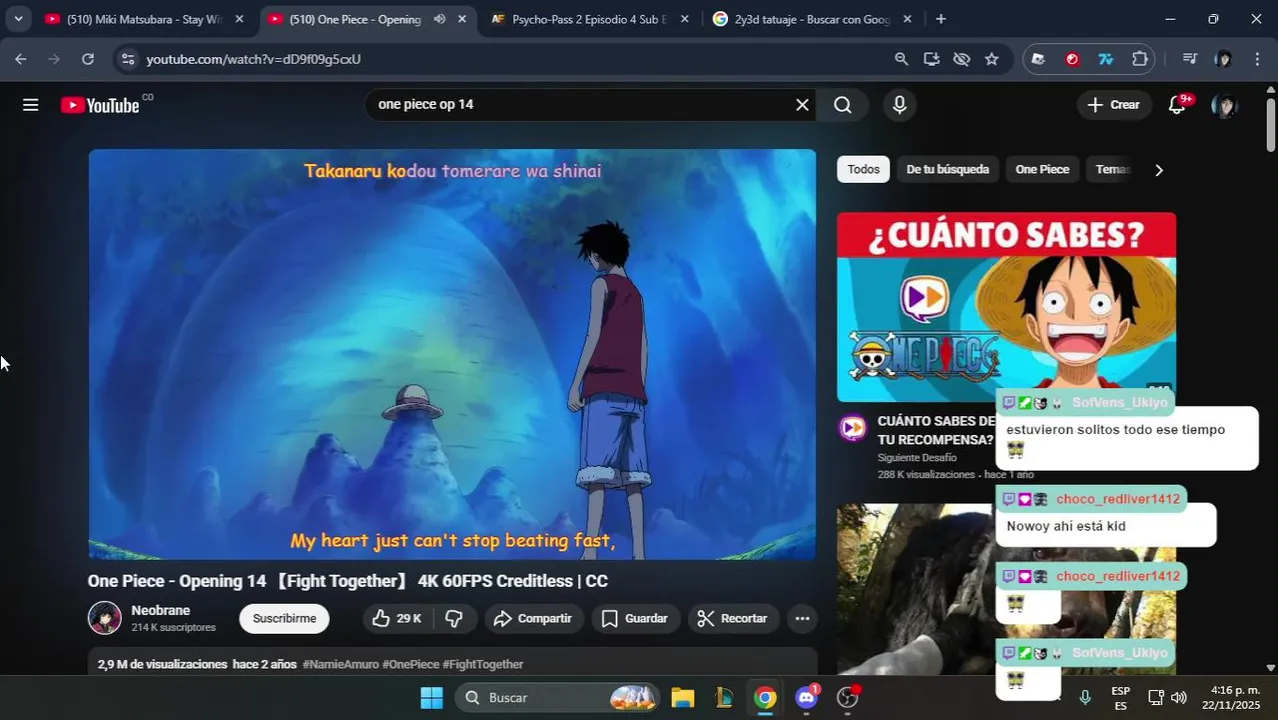Open the Neobrane channel name link

[160, 611]
